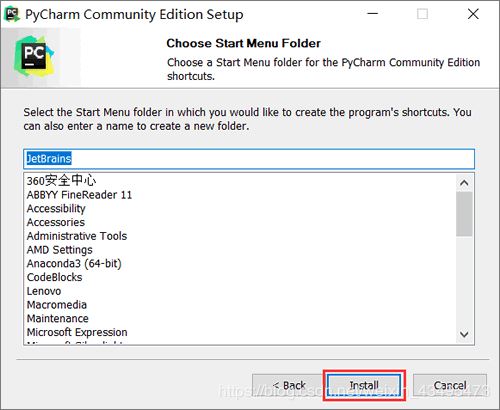The height and width of the screenshot is (410, 500).
Task: Click the PyCharm title bar icon
Action: tap(12, 14)
